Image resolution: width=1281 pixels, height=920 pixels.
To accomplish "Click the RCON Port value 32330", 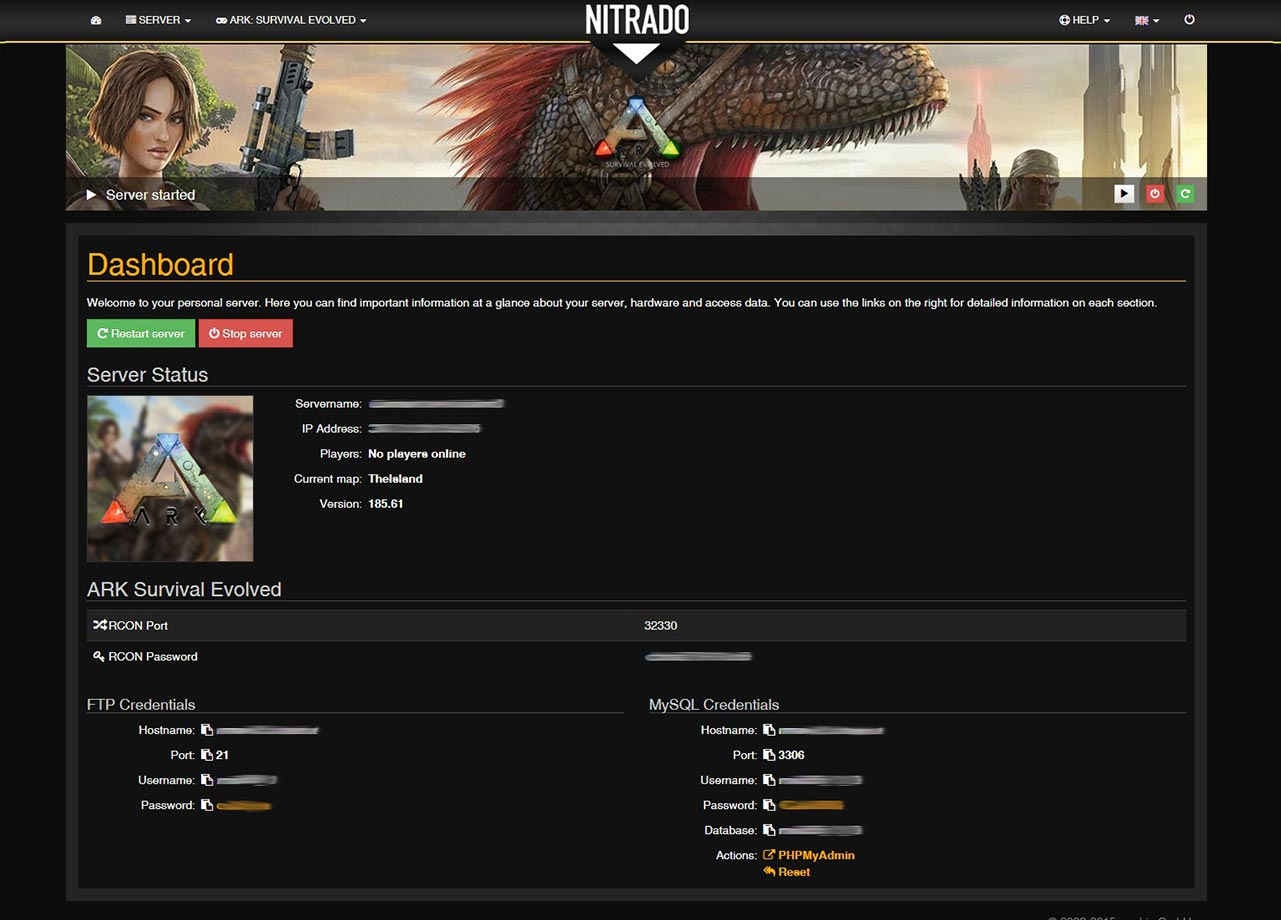I will coord(661,626).
